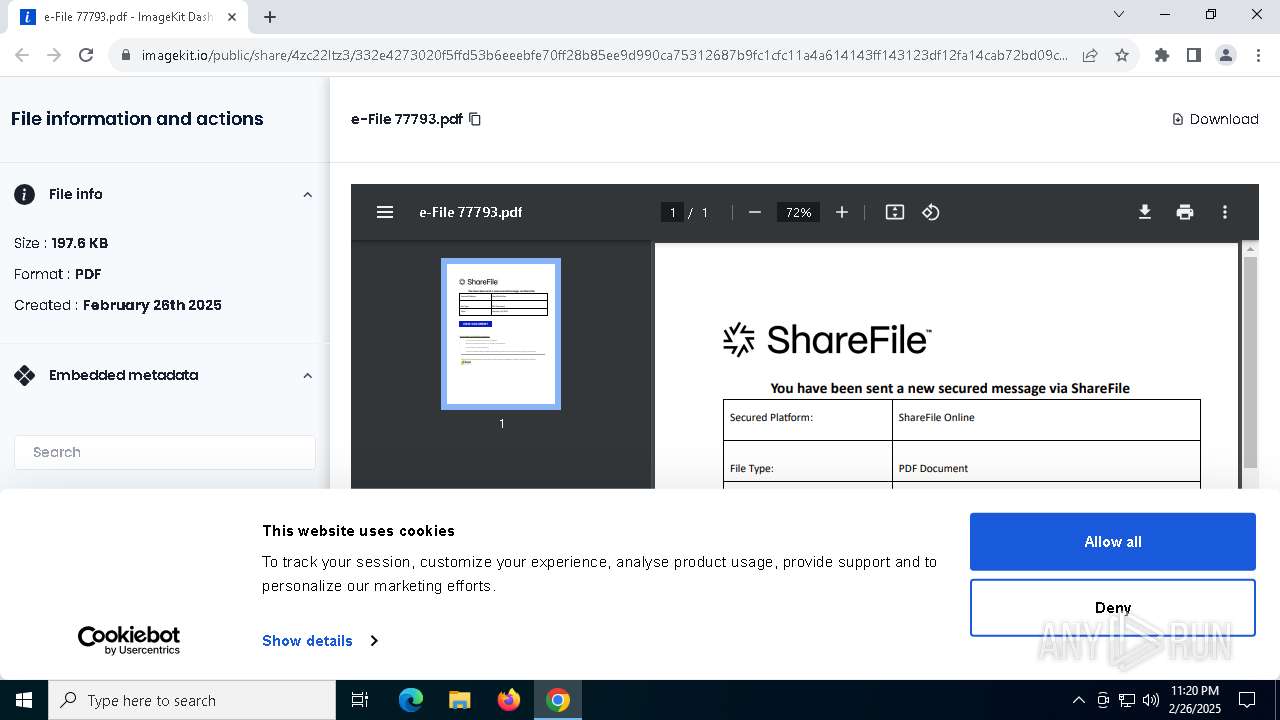Toggle the browser side panel
This screenshot has width=1280, height=720.
[x=1194, y=55]
